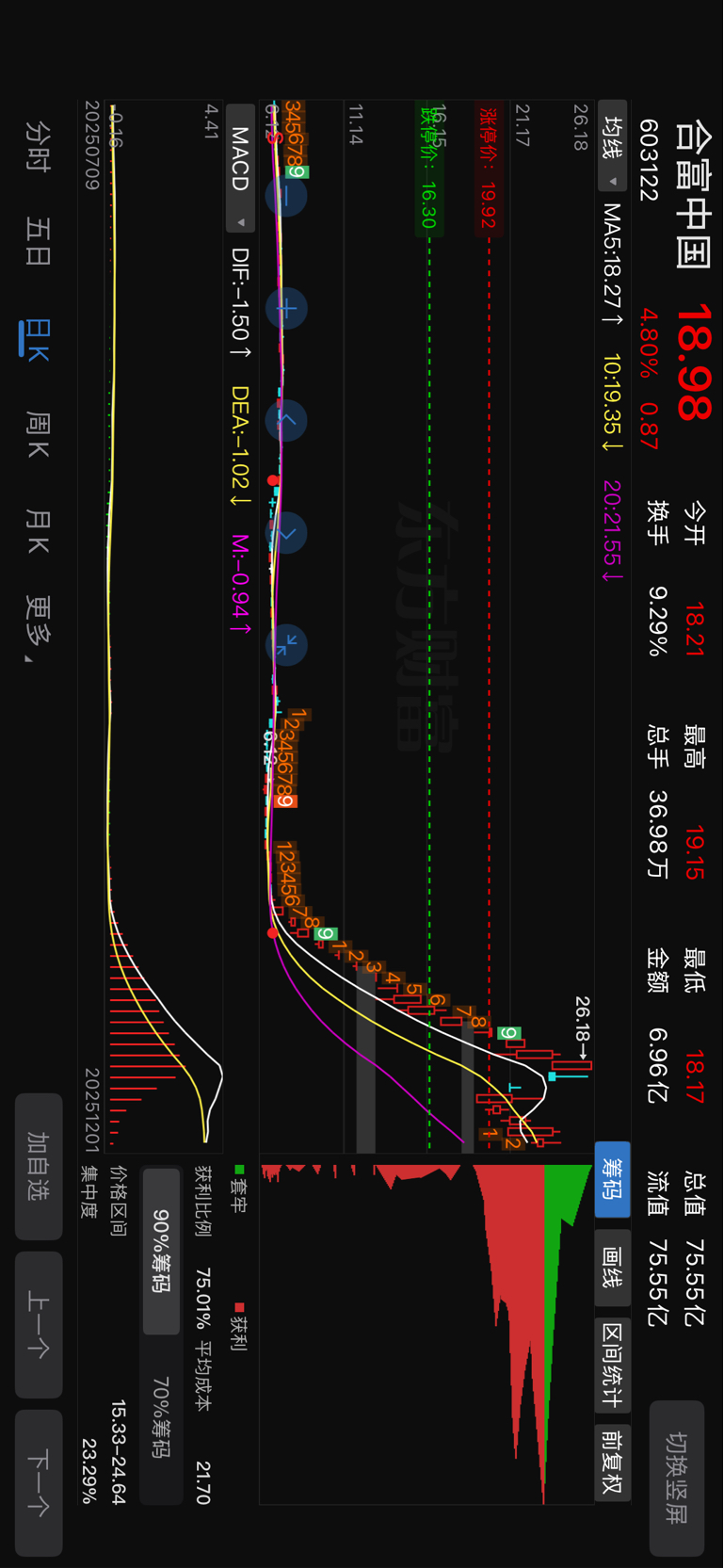Tap the 最低 18.17 value
The image size is (724, 1568).
coord(695,1075)
